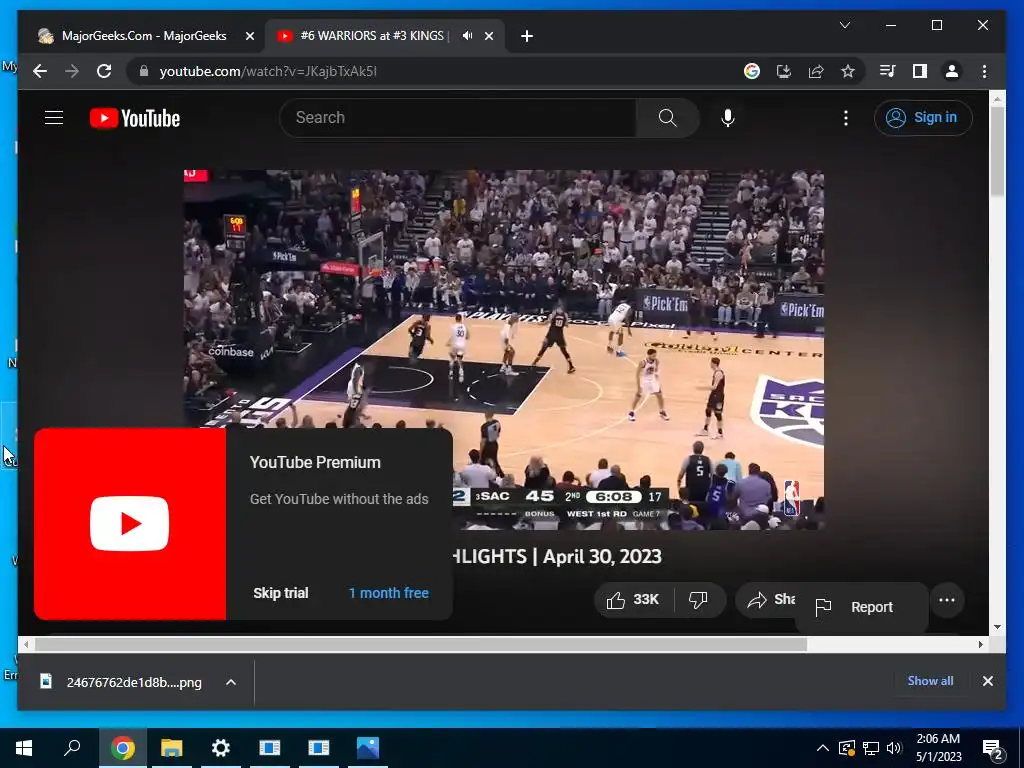The width and height of the screenshot is (1024, 768).
Task: Share this page from address bar
Action: pyautogui.click(x=816, y=71)
